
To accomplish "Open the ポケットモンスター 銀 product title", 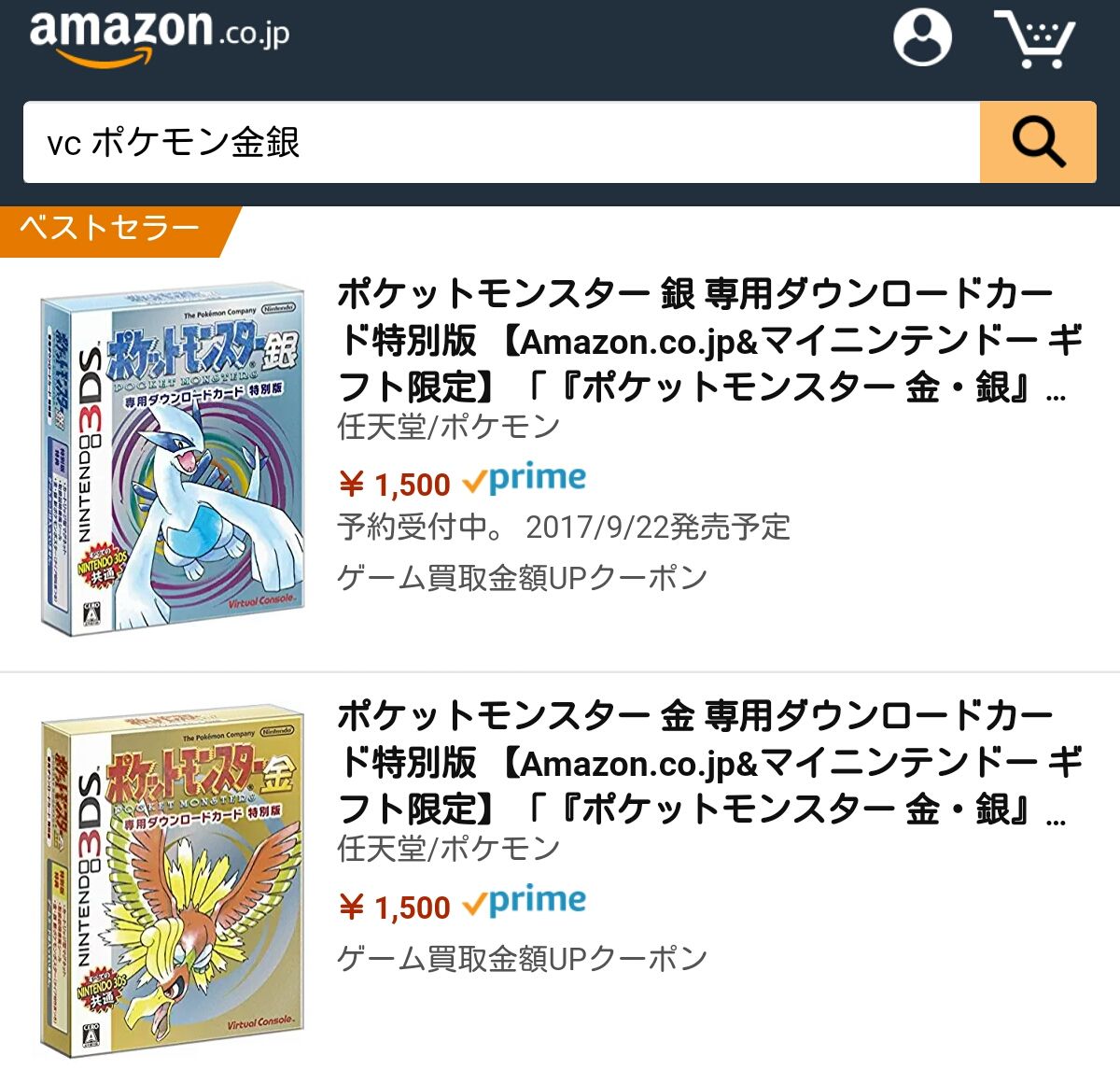I will 709,341.
